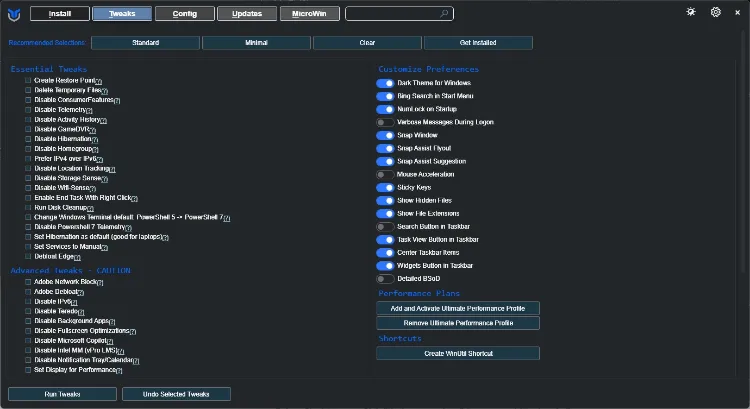Screen dimensions: 750x409
Task: Click the magnifier icon in search box
Action: tap(445, 14)
